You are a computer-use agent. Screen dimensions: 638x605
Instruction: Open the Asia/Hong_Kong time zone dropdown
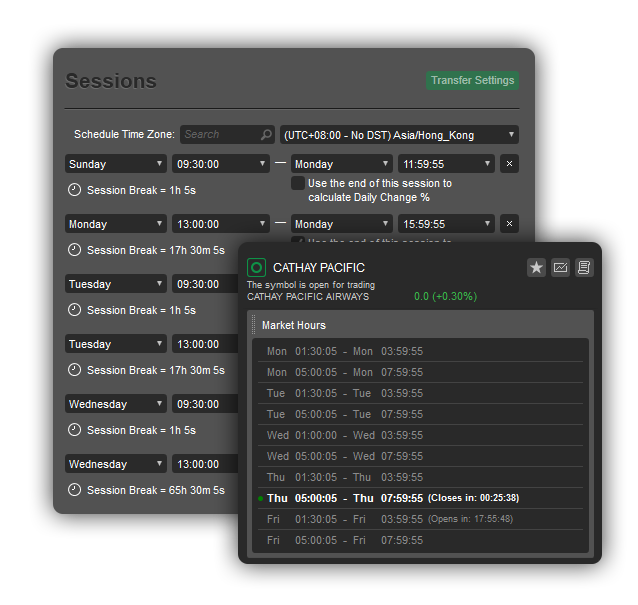click(x=399, y=135)
